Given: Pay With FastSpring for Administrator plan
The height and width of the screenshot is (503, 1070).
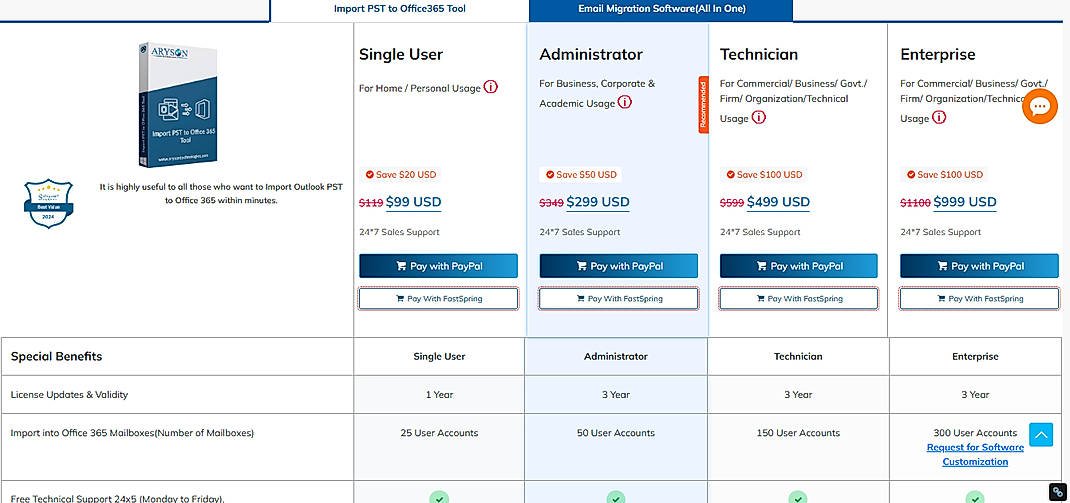Looking at the screenshot, I should pyautogui.click(x=618, y=299).
